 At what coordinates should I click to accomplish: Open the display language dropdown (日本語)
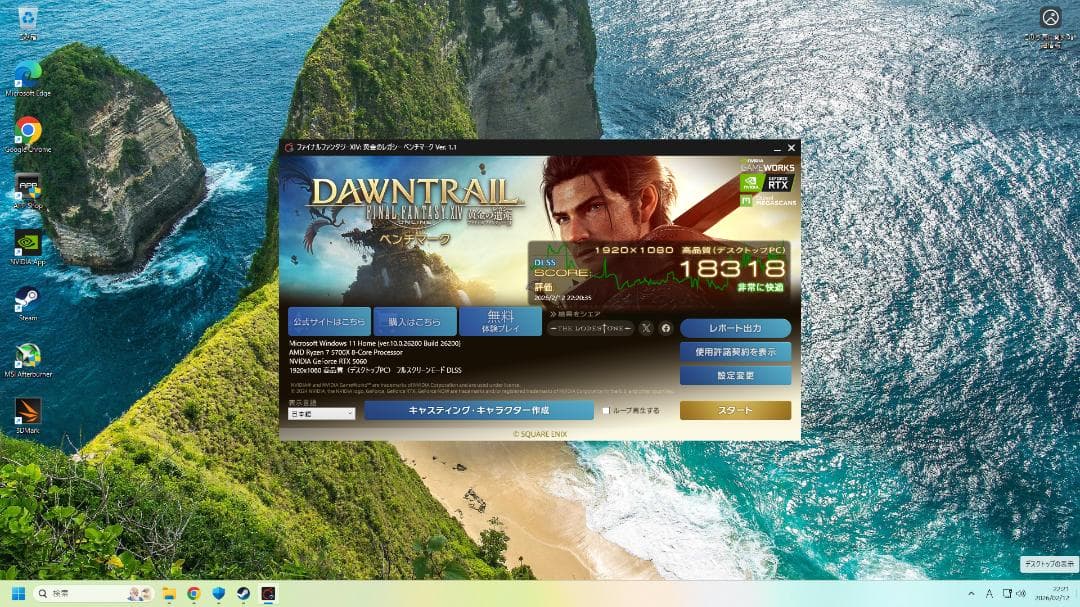point(322,414)
